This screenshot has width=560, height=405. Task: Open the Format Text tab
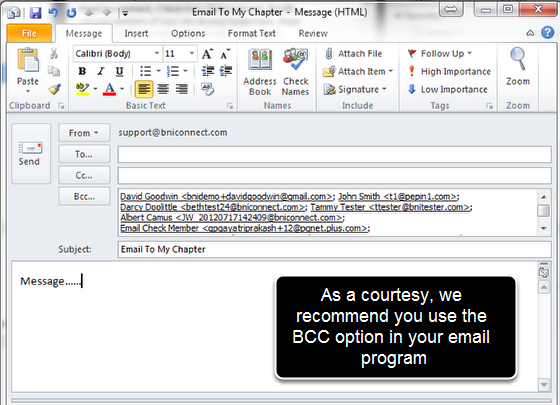point(251,34)
